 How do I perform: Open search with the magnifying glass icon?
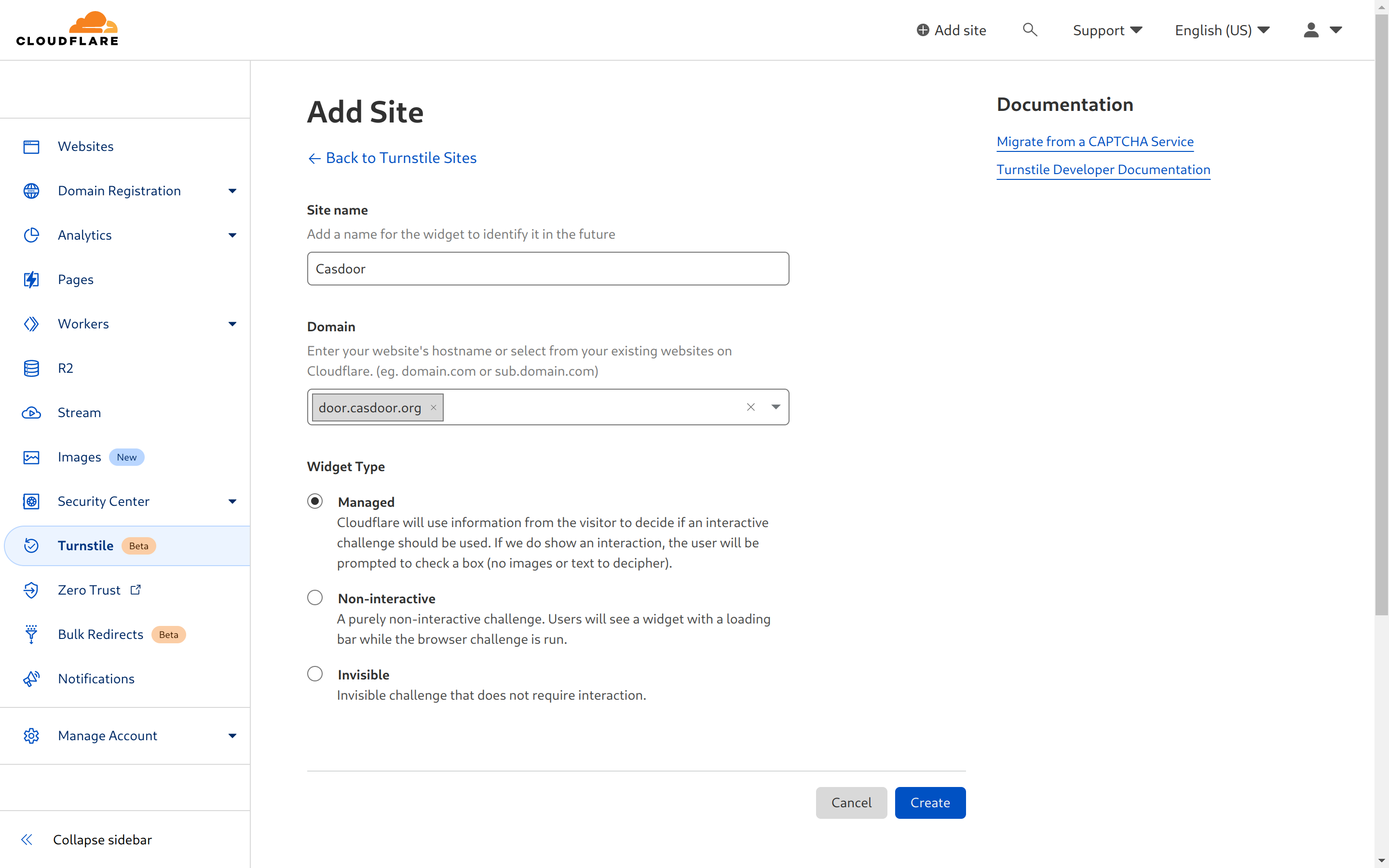[x=1030, y=29]
